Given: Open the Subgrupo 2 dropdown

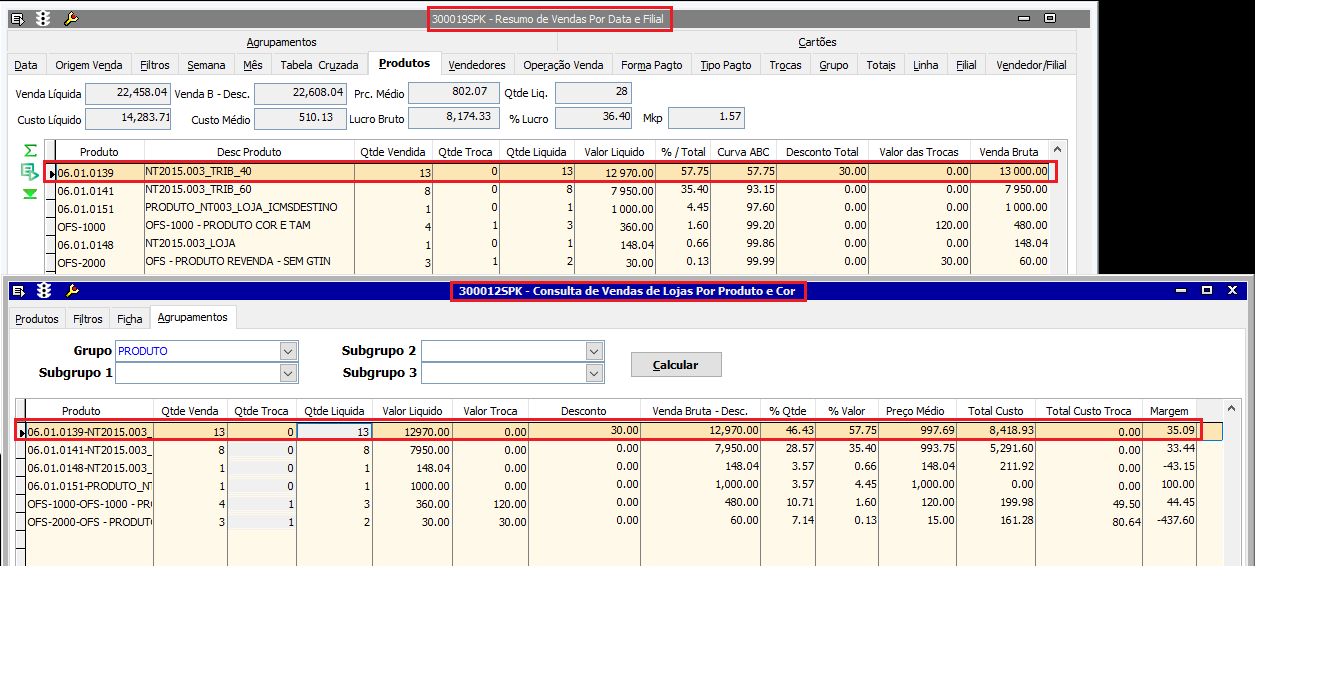Looking at the screenshot, I should tap(595, 351).
